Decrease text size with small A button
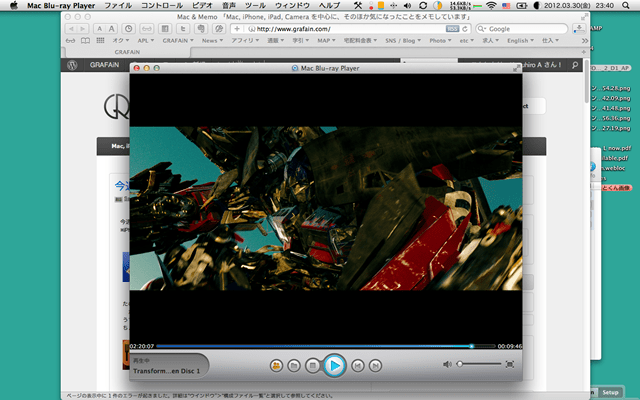 [x=99, y=29]
